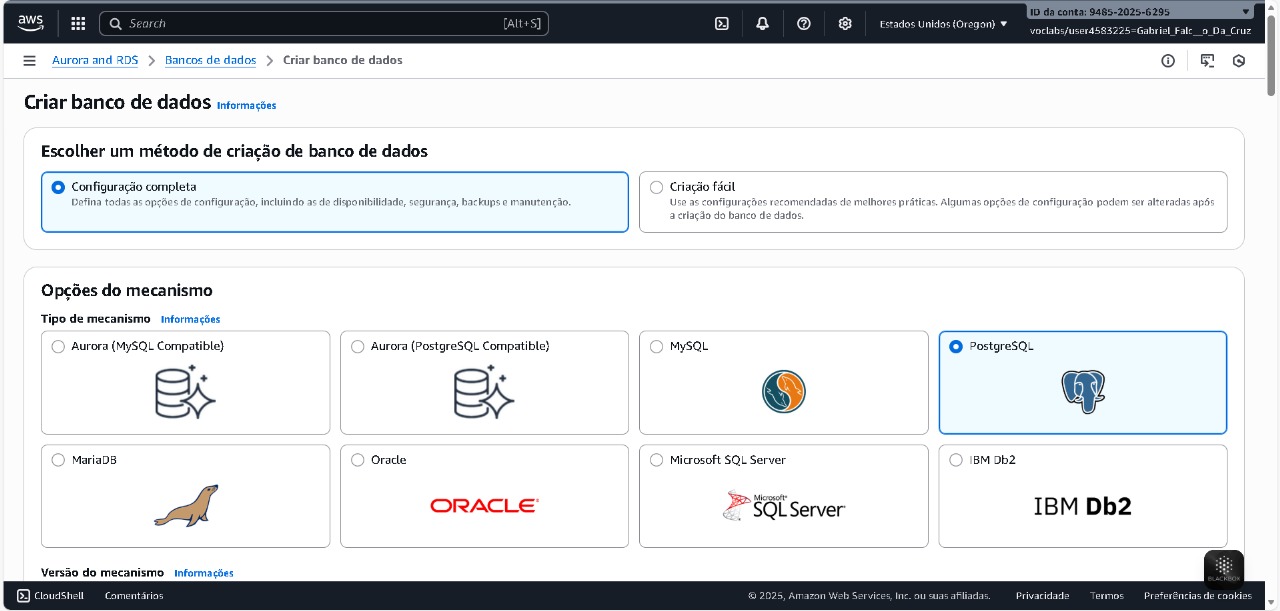The height and width of the screenshot is (611, 1280).
Task: Choose MySQL as the engine type
Action: pyautogui.click(x=656, y=347)
